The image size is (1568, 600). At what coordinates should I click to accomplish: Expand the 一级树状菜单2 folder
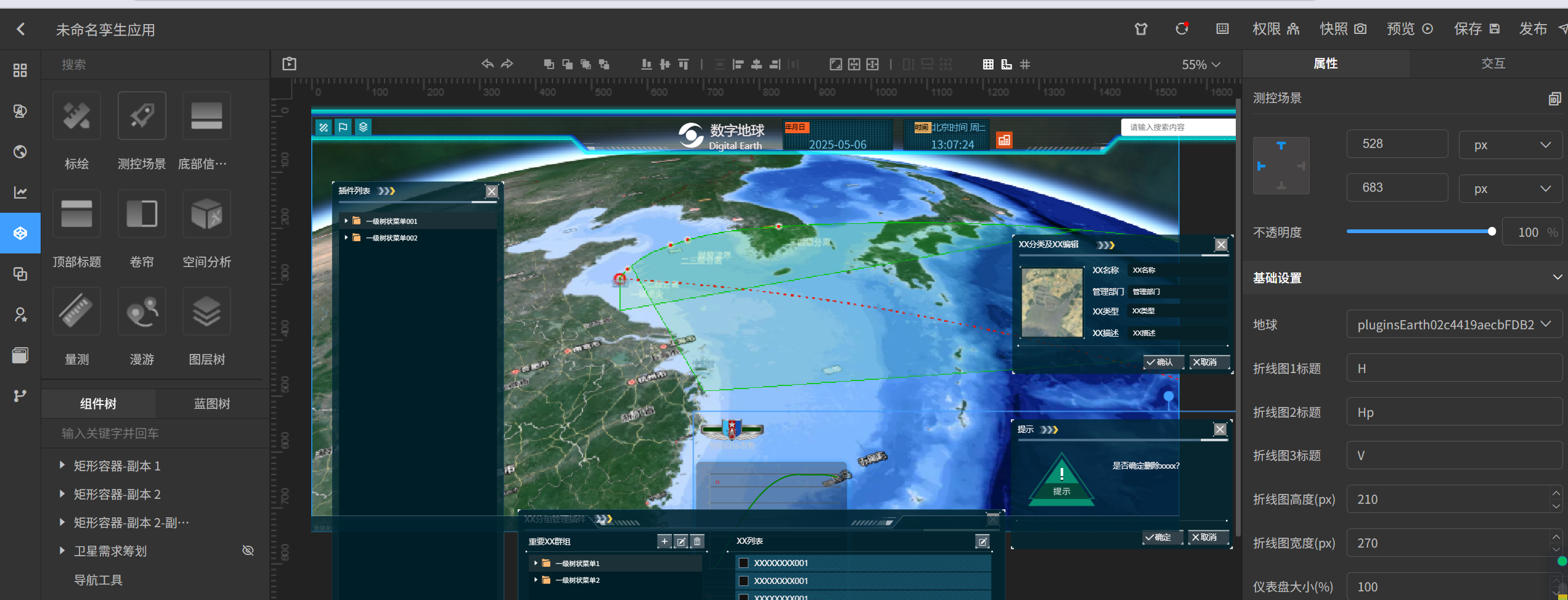point(536,580)
